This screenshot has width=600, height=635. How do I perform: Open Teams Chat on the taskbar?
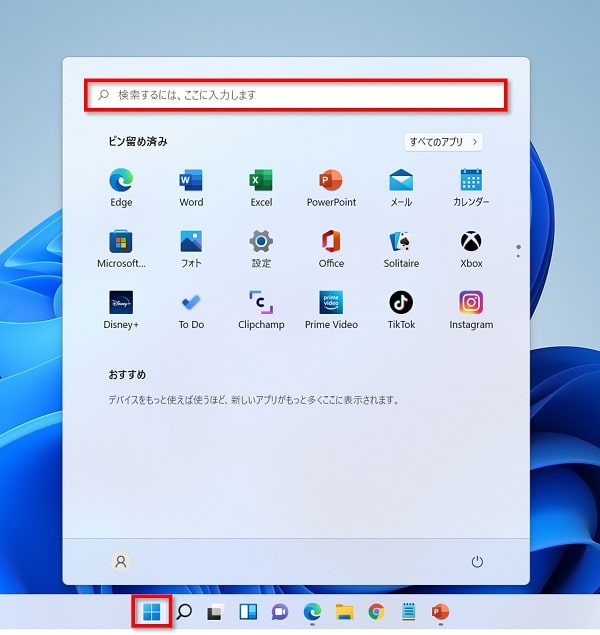coord(280,612)
